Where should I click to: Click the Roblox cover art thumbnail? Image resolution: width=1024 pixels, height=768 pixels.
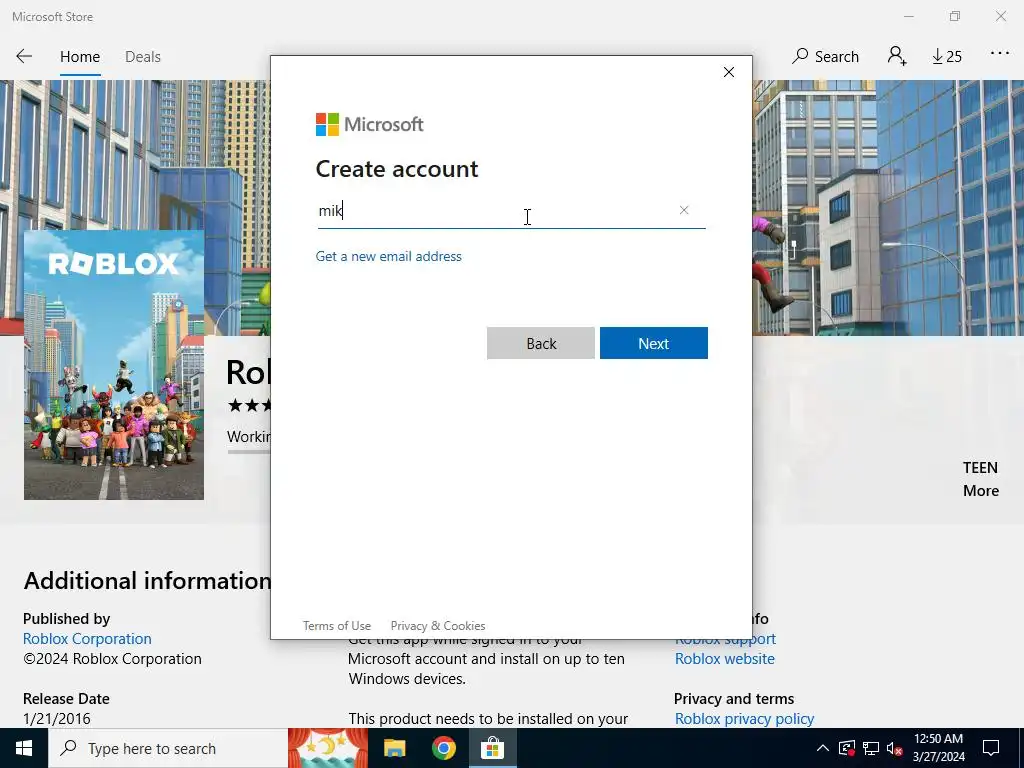coord(114,364)
